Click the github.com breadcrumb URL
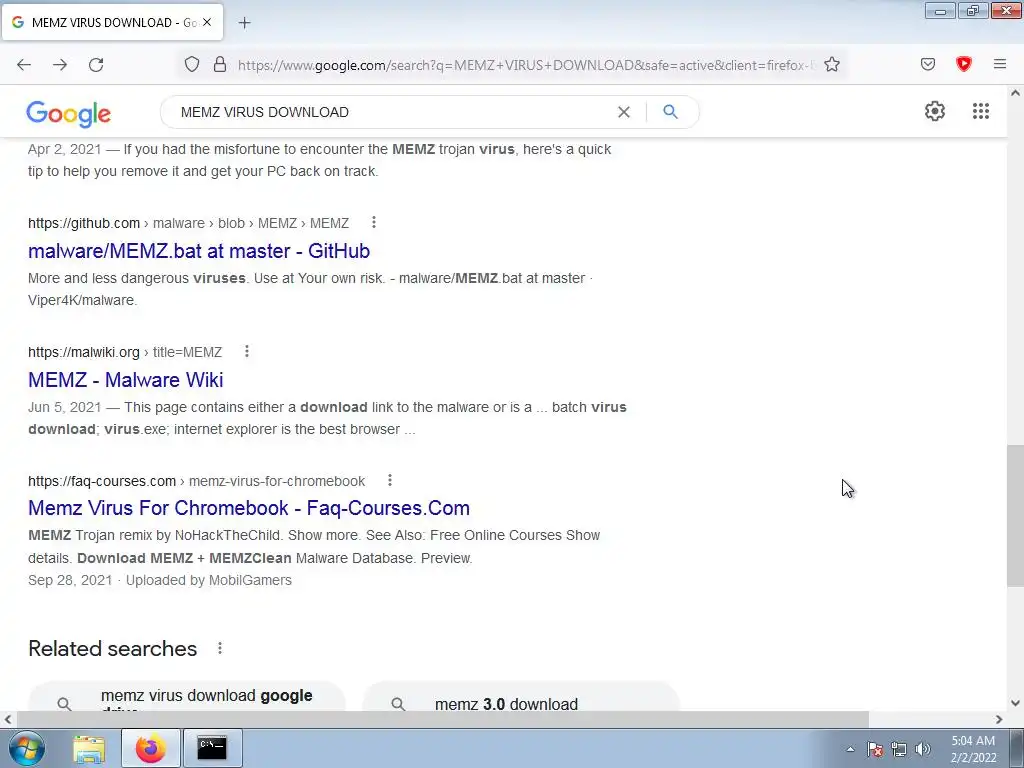 pyautogui.click(x=189, y=223)
